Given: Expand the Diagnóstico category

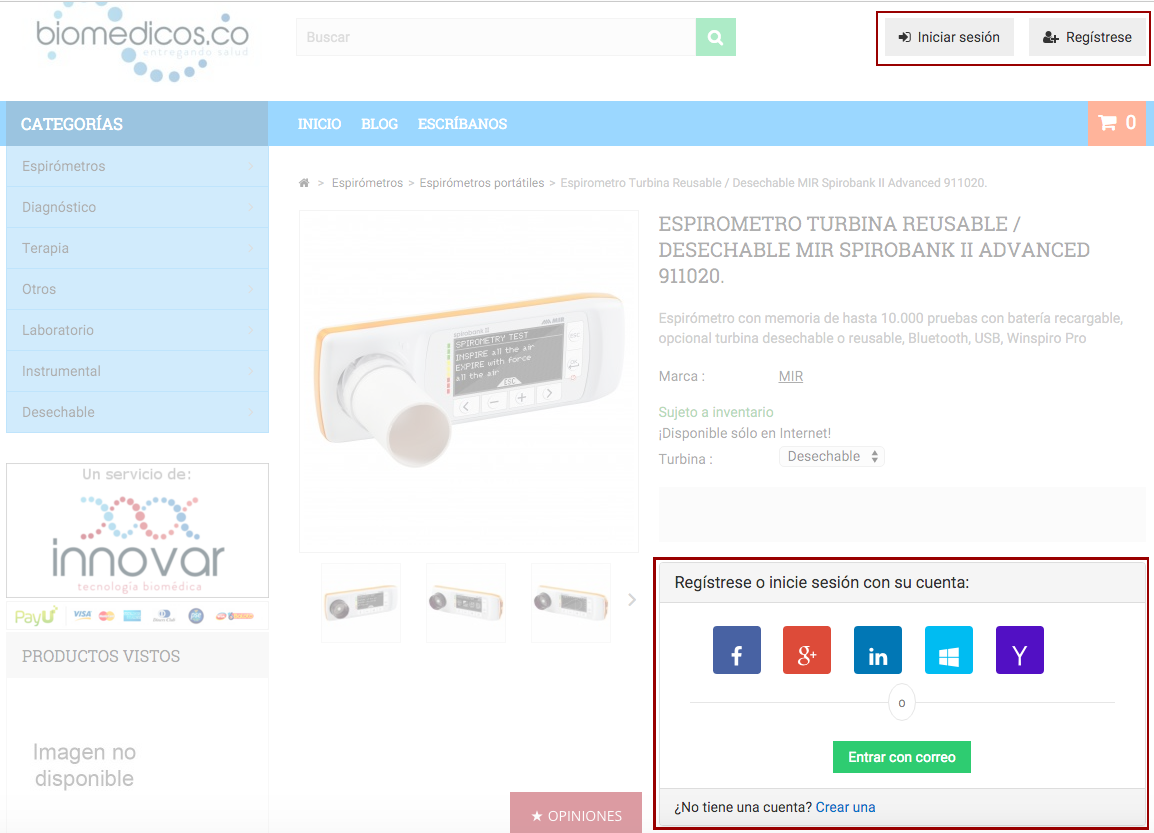Looking at the screenshot, I should [x=138, y=208].
